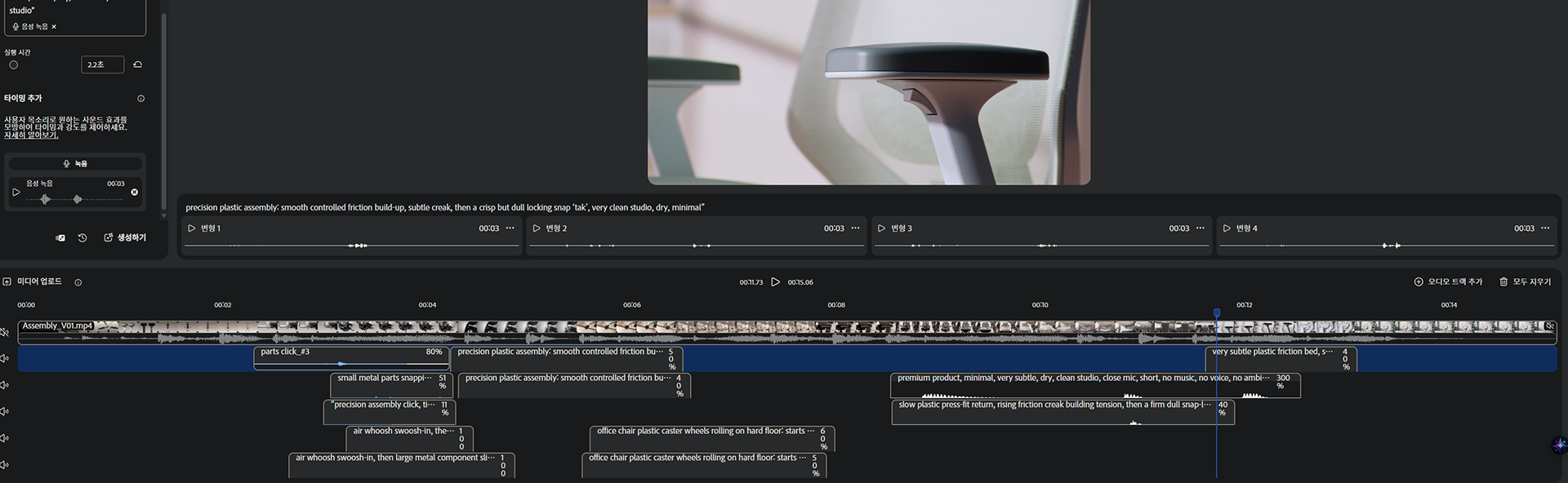Image resolution: width=1568 pixels, height=483 pixels.
Task: Edit the 2.2초 duration field
Action: pyautogui.click(x=102, y=64)
